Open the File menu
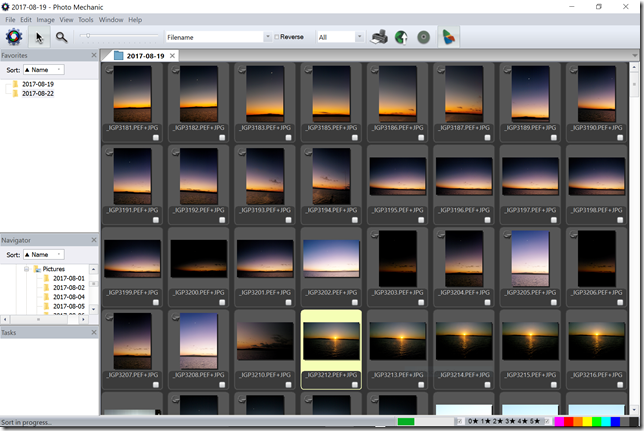The image size is (644, 431). coord(10,20)
